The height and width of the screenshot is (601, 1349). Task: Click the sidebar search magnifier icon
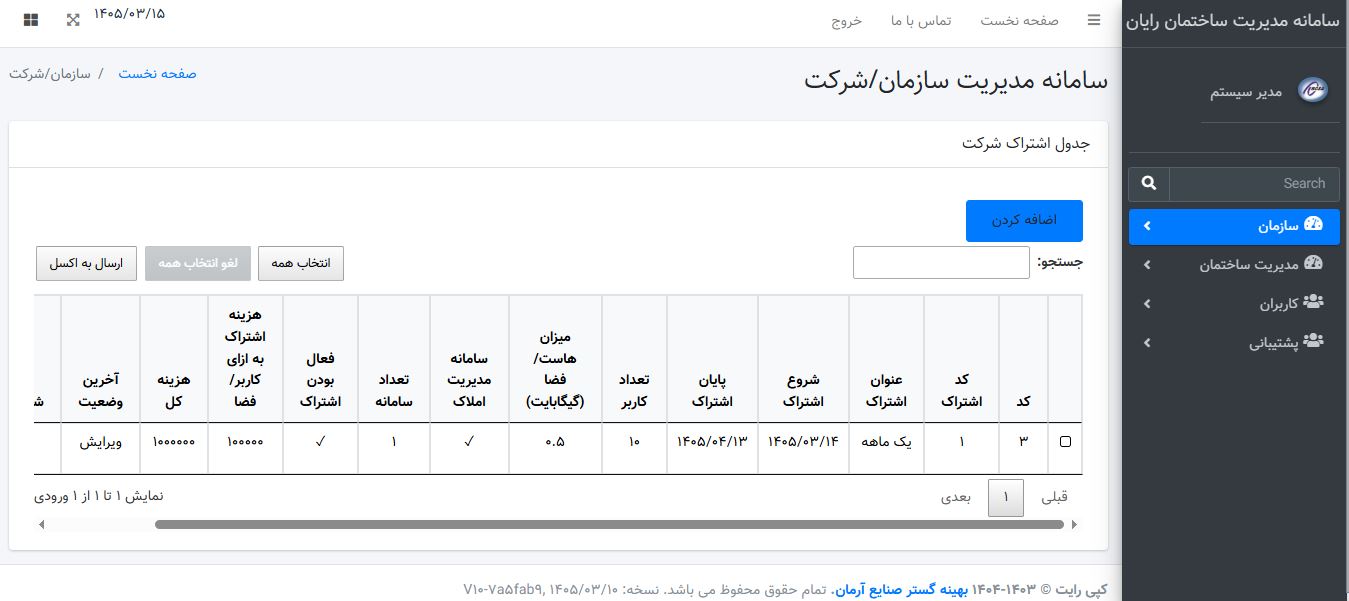click(x=1149, y=183)
